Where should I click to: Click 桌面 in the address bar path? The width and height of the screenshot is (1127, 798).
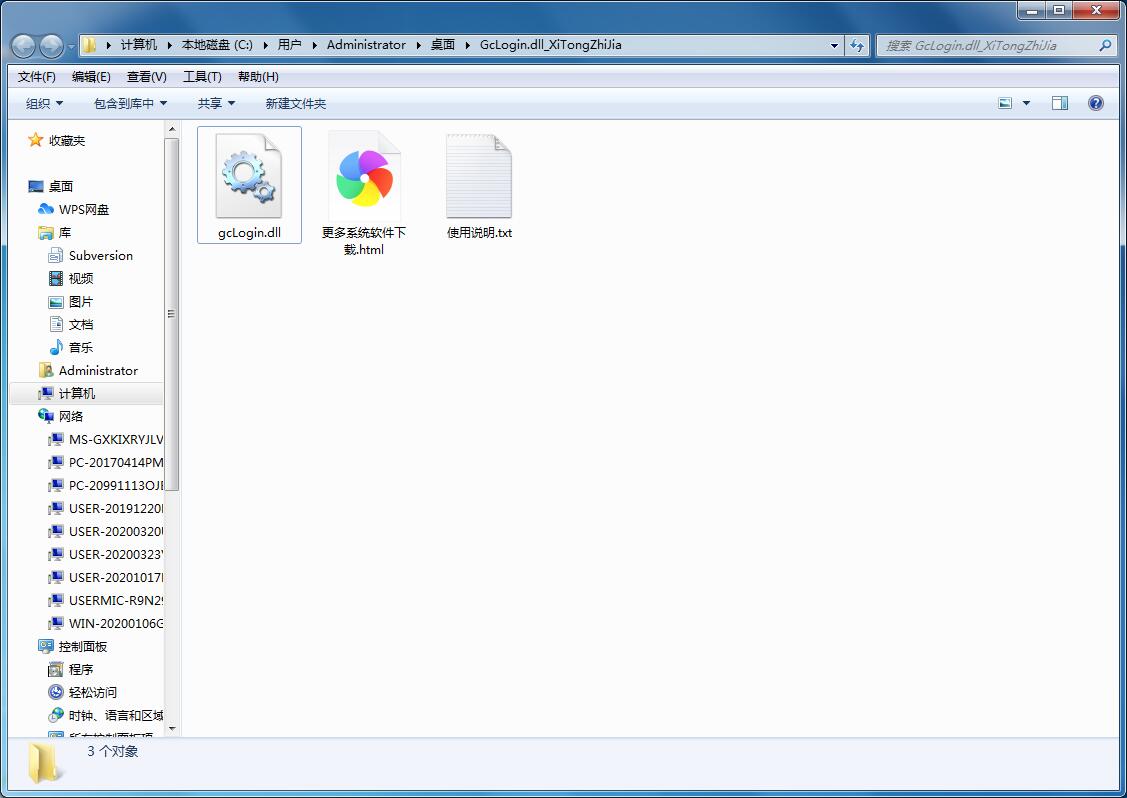[x=443, y=45]
